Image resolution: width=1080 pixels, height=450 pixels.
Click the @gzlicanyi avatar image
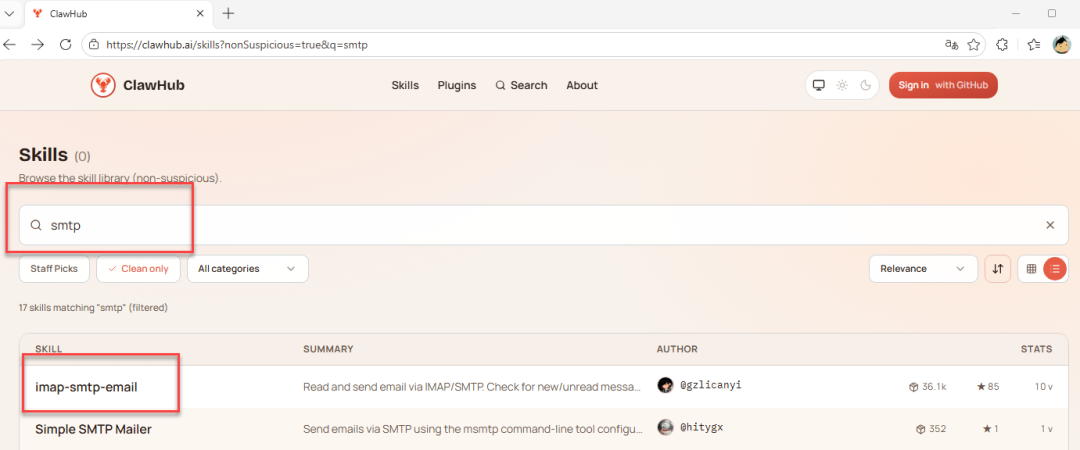[x=665, y=386]
